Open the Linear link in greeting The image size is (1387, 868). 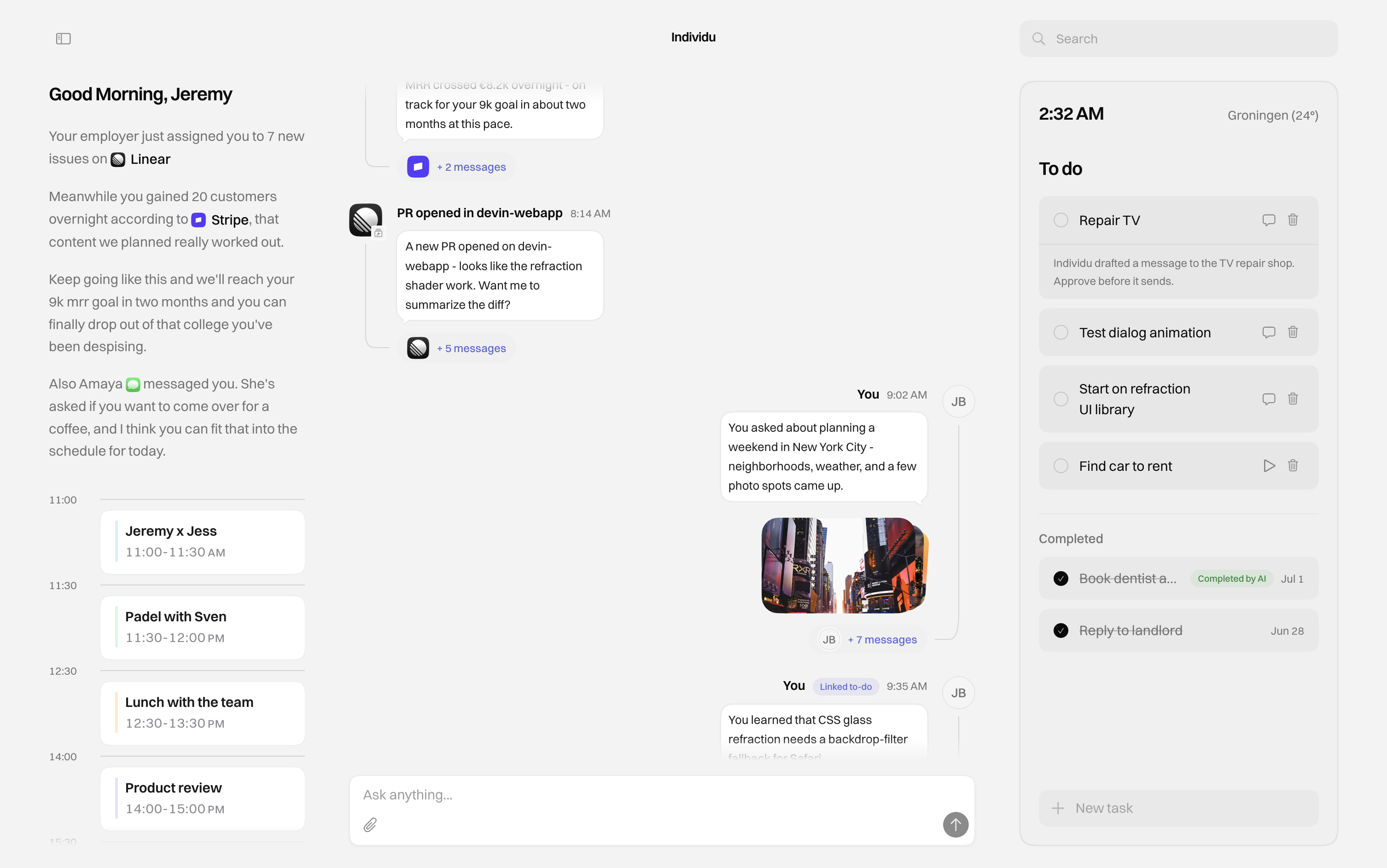[x=141, y=160]
